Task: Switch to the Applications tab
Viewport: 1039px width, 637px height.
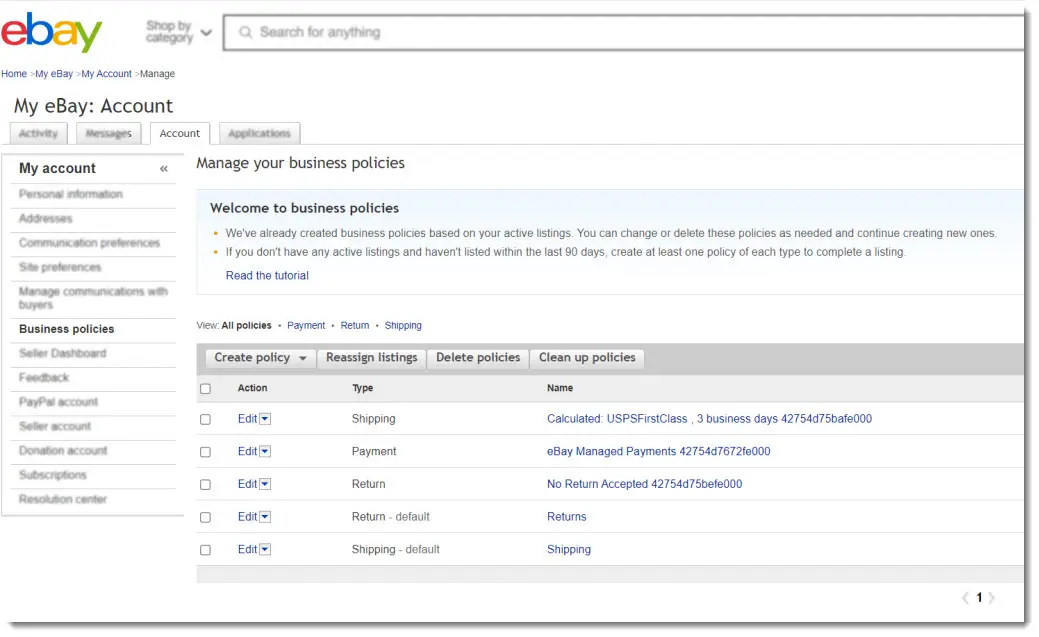Action: 259,133
